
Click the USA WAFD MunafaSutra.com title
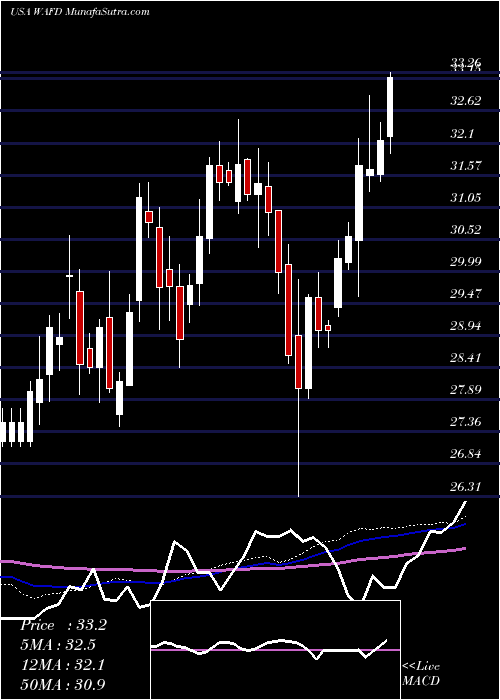(x=79, y=12)
